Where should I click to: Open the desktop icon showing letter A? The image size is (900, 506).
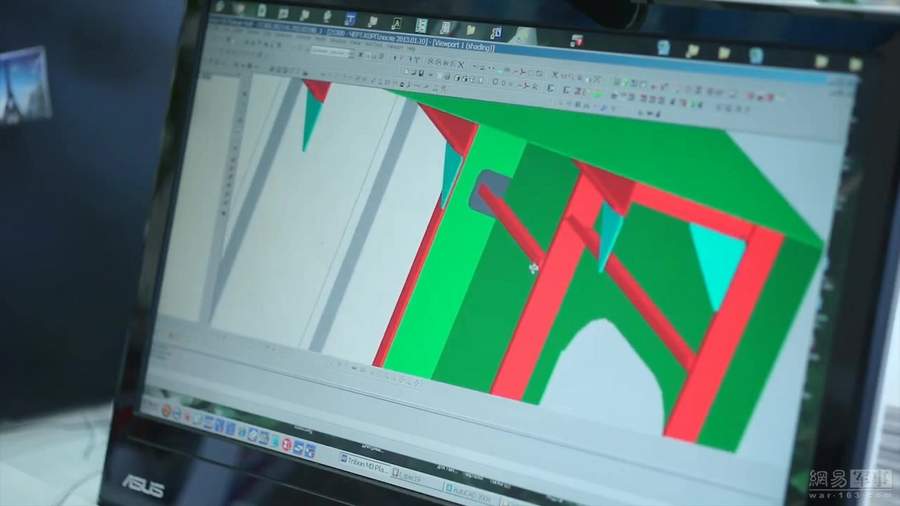point(396,23)
